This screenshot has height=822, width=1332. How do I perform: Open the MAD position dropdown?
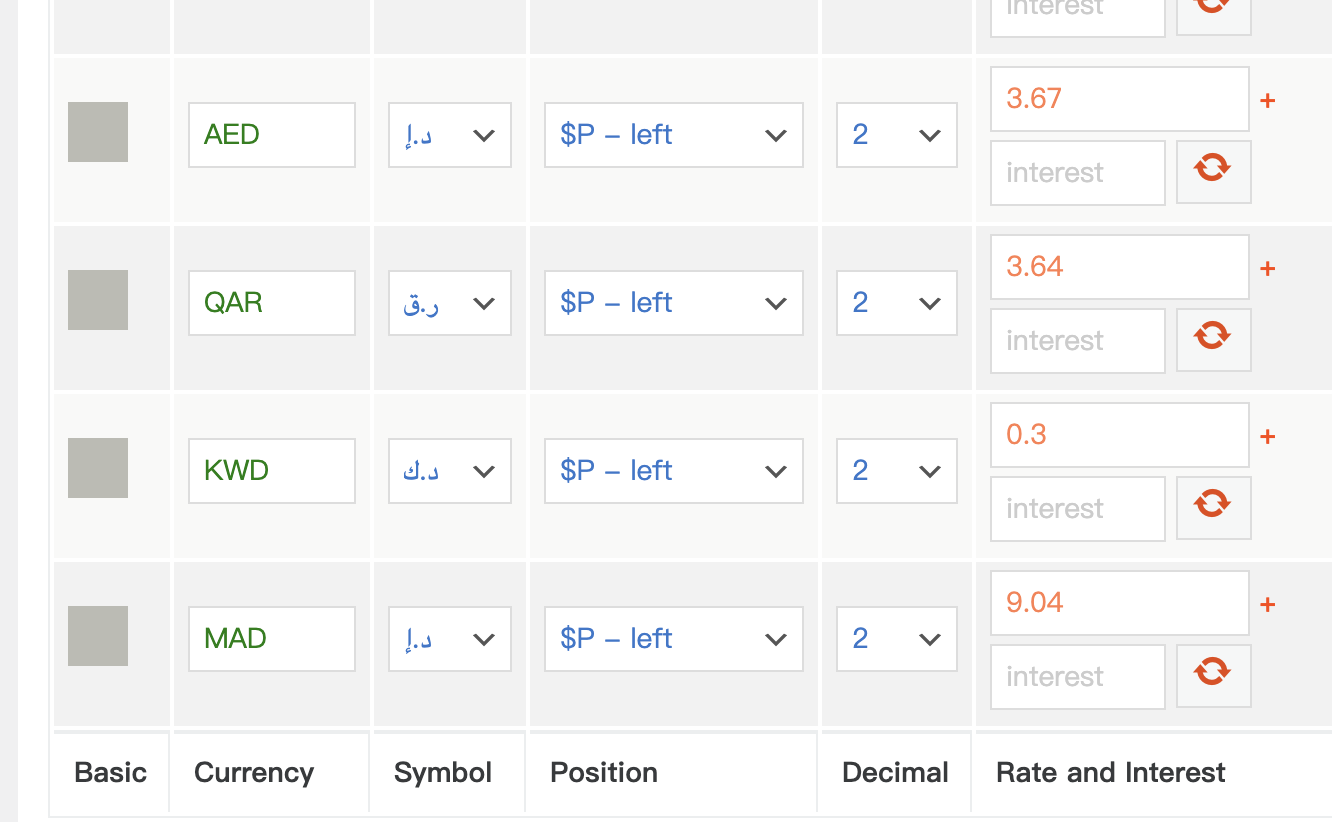tap(673, 639)
